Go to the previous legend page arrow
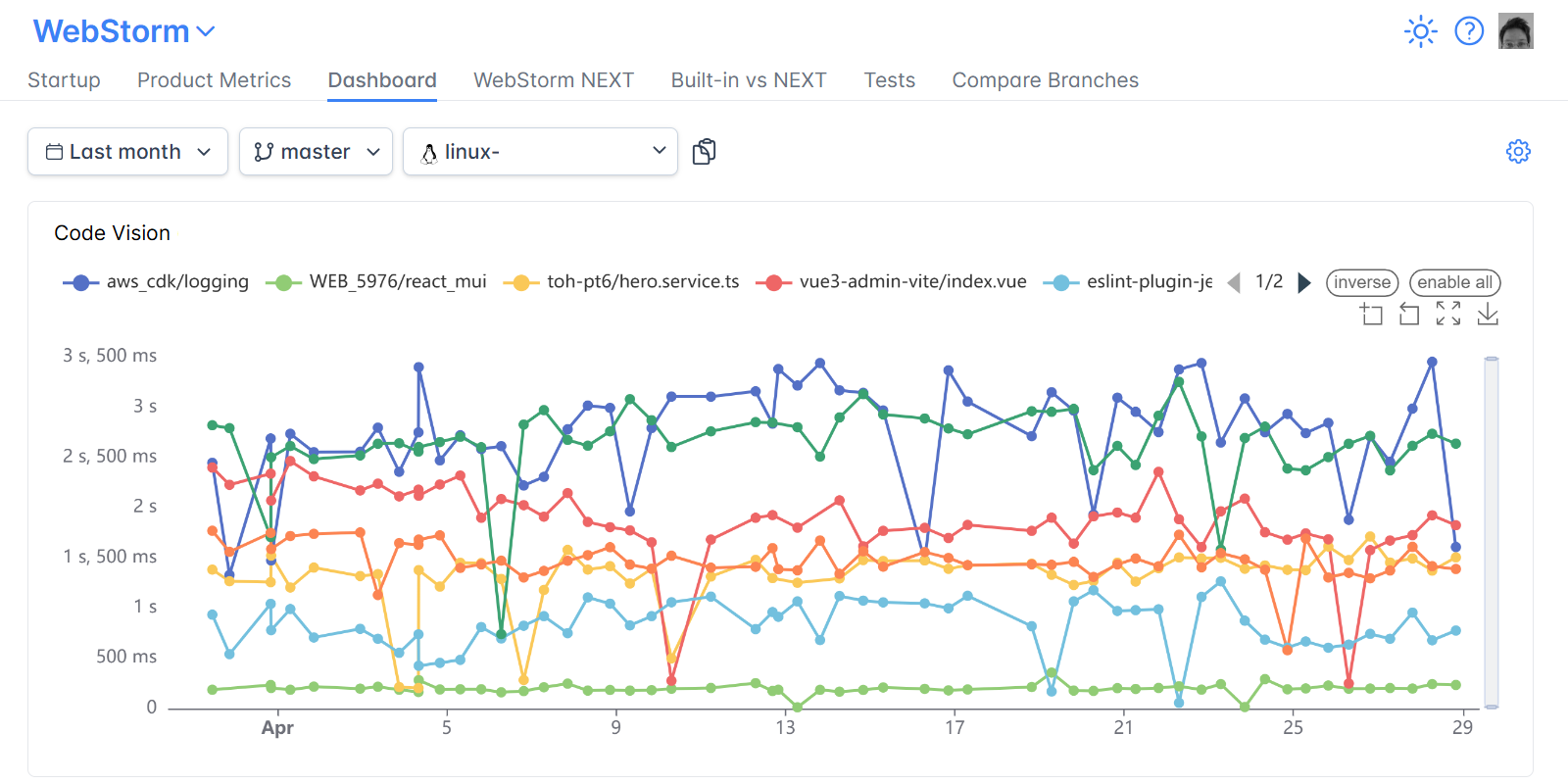The height and width of the screenshot is (784, 1568). tap(1234, 282)
